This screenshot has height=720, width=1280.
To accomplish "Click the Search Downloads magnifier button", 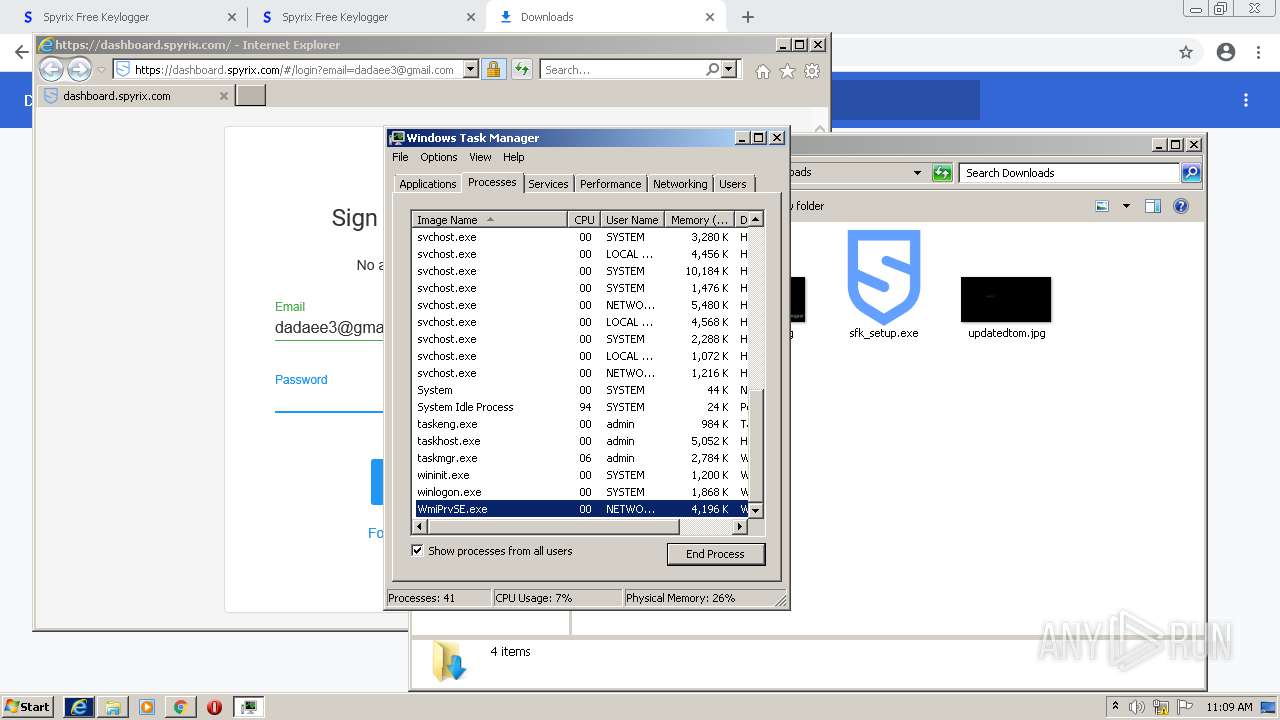I will click(1191, 173).
